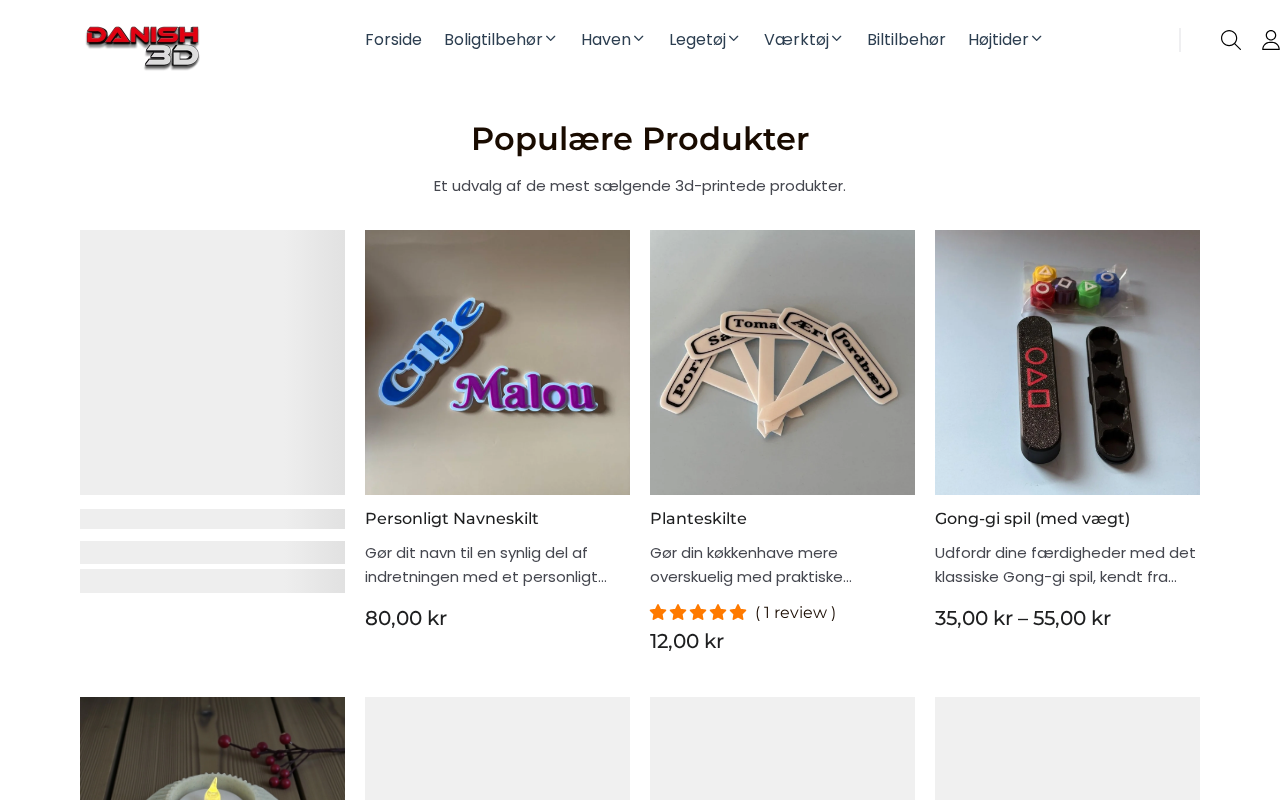Open the Personligt Navneskilt product title
Screen dimensions: 1280x800
[452, 518]
